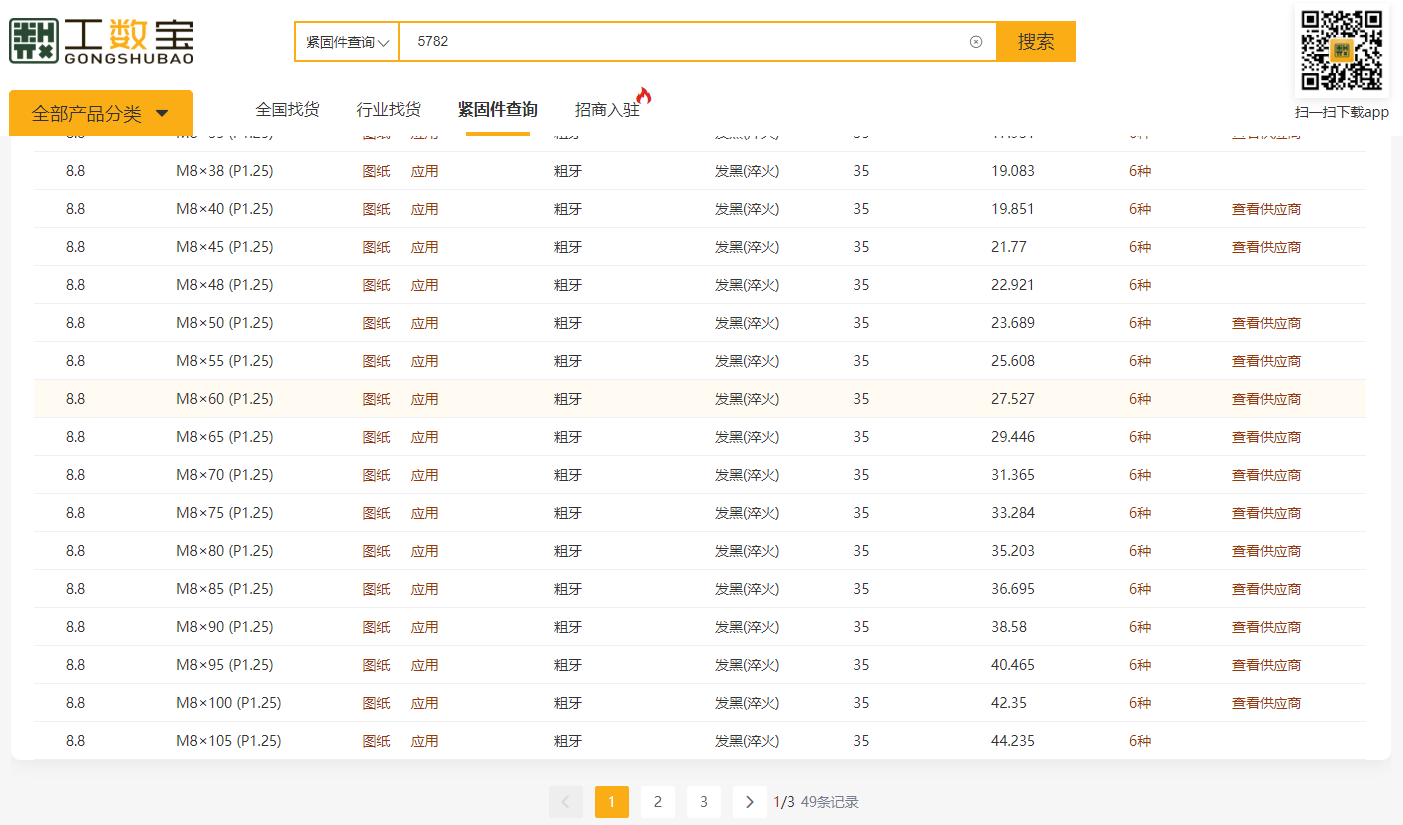Open 图纸 drawing for M8×38
The width and height of the screenshot is (1403, 825).
coord(376,171)
